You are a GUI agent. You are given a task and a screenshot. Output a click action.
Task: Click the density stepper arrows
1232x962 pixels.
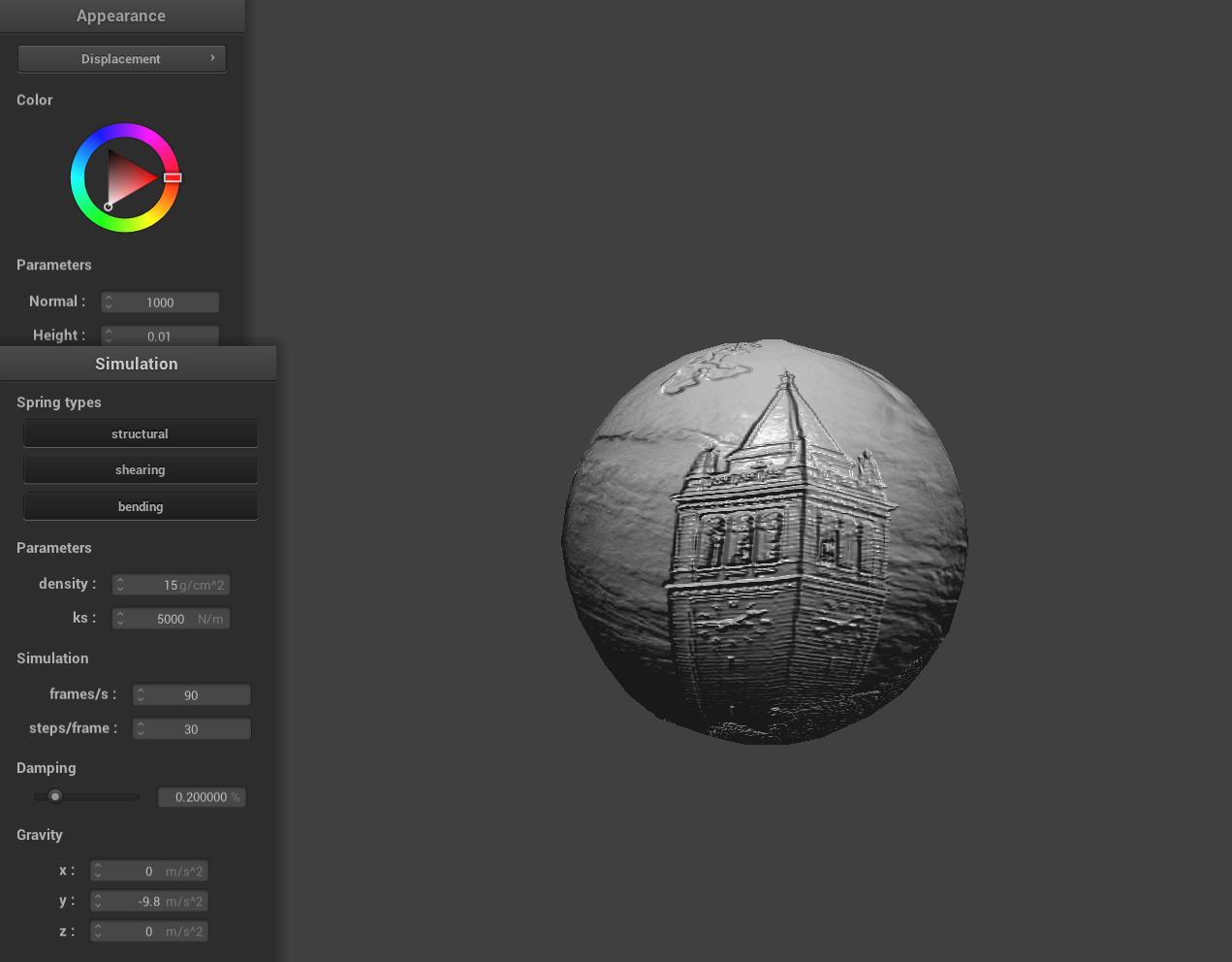point(120,585)
